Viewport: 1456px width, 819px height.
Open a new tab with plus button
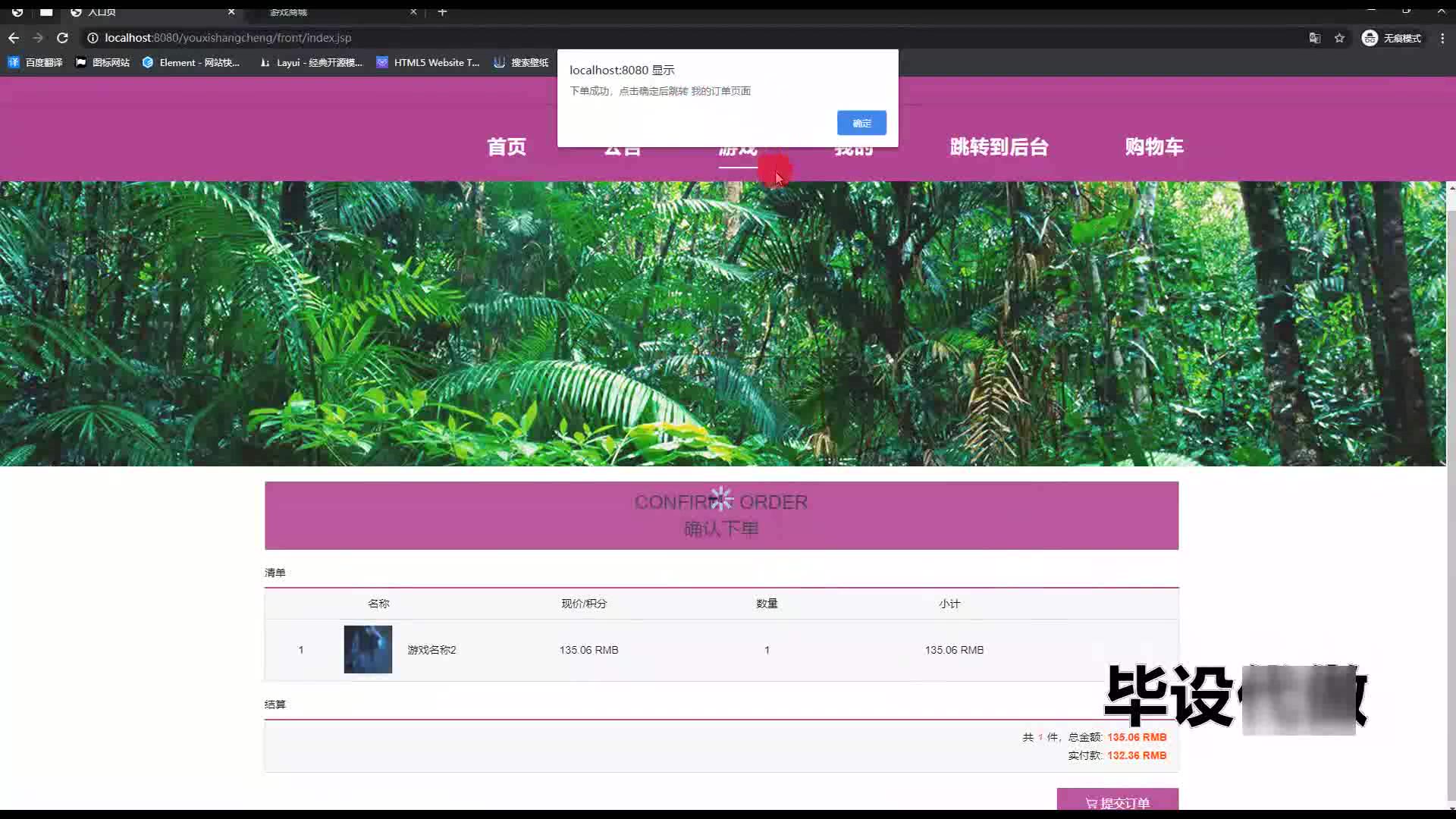pos(442,11)
